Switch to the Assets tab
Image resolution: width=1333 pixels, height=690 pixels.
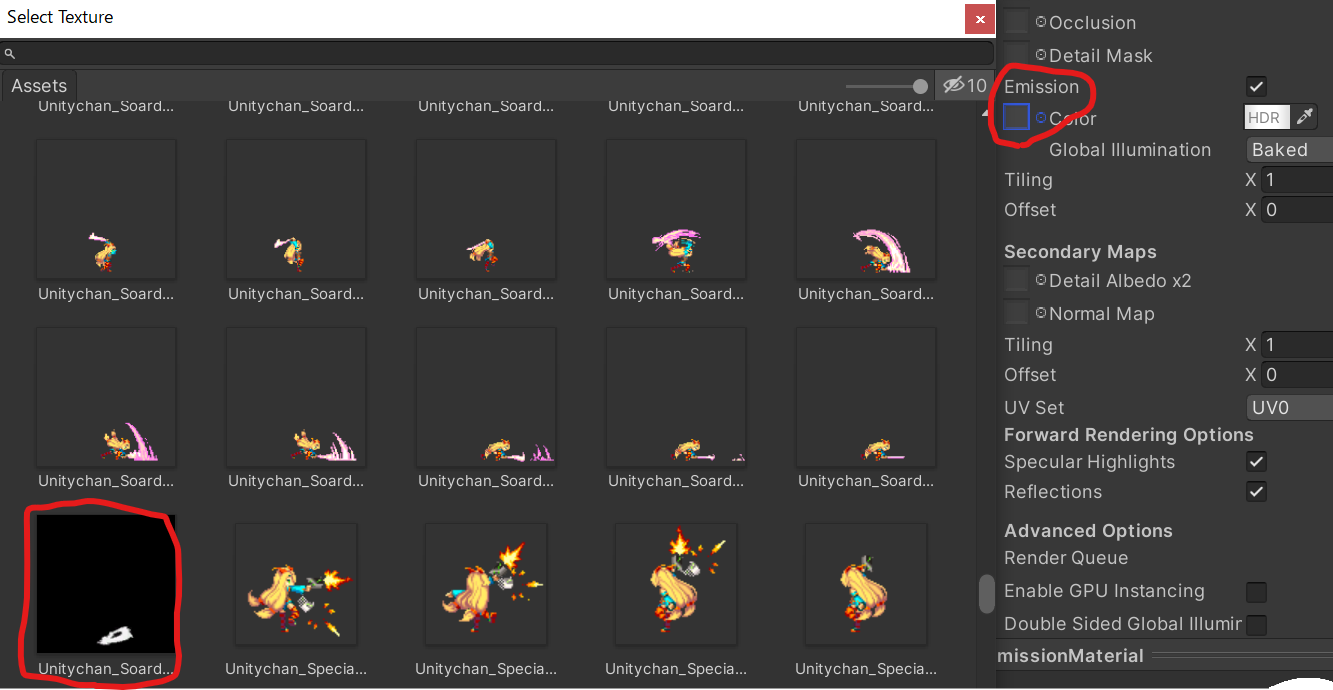click(x=39, y=86)
